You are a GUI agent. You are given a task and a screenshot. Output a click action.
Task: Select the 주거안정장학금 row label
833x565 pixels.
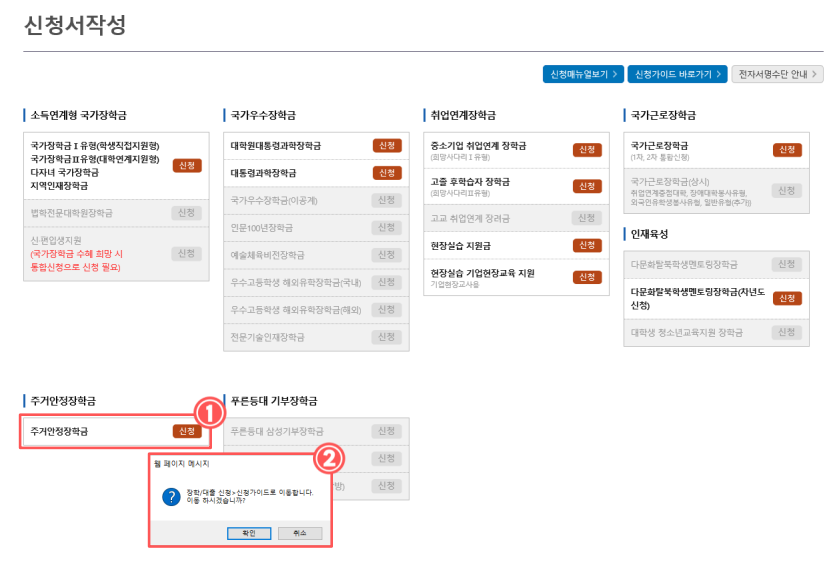pos(60,431)
